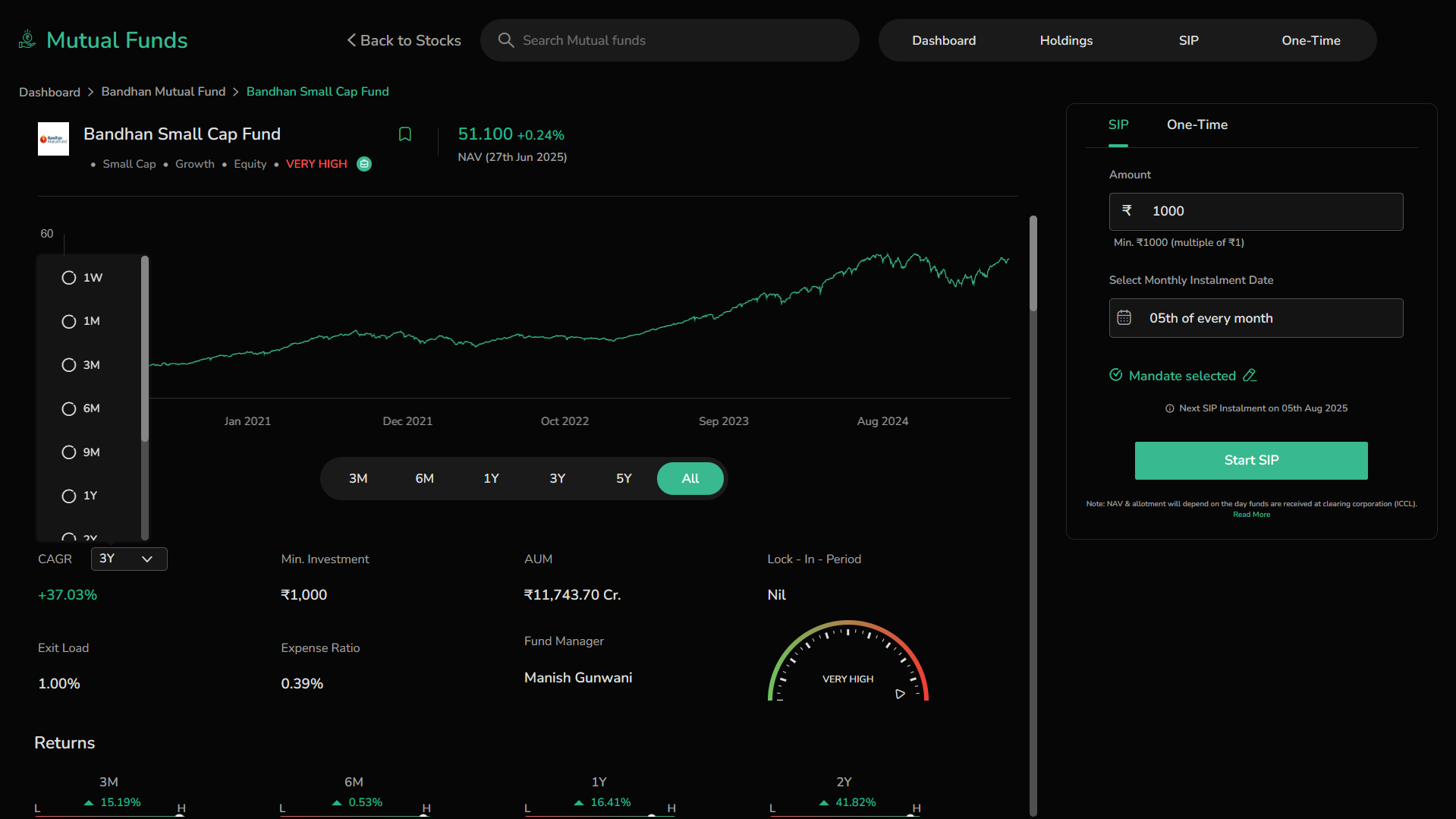The width and height of the screenshot is (1456, 819).
Task: Select the 1Y CAGR radio option
Action: click(x=69, y=496)
